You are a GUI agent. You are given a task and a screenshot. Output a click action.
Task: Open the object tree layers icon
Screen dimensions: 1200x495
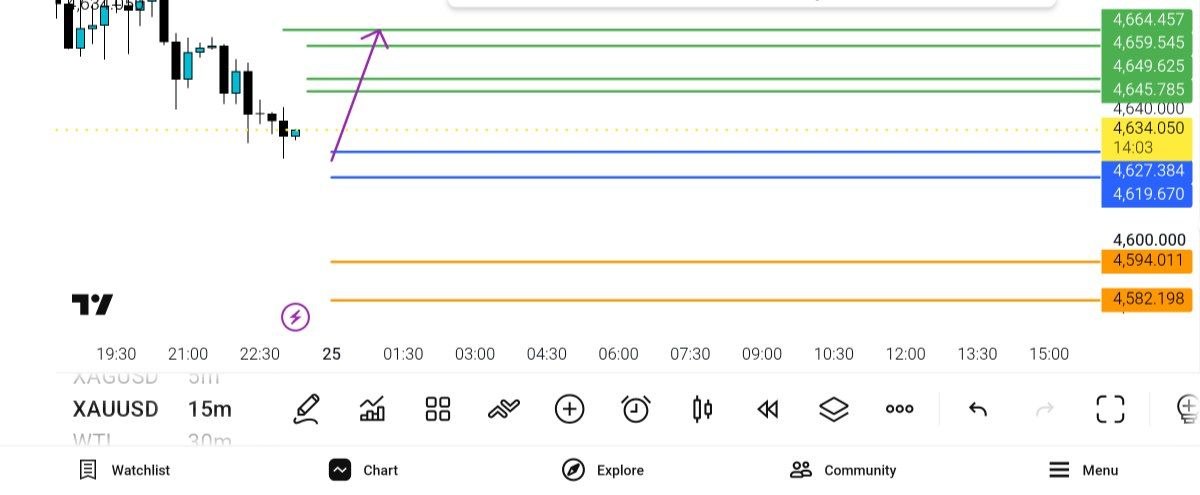(x=833, y=409)
